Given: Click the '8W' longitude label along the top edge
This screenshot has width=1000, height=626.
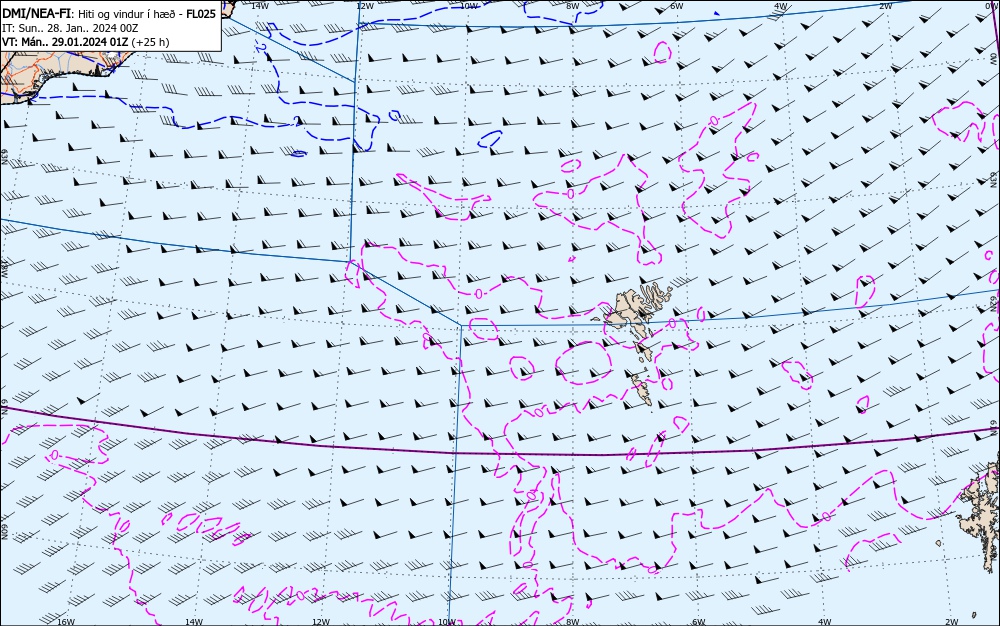Looking at the screenshot, I should click(573, 6).
